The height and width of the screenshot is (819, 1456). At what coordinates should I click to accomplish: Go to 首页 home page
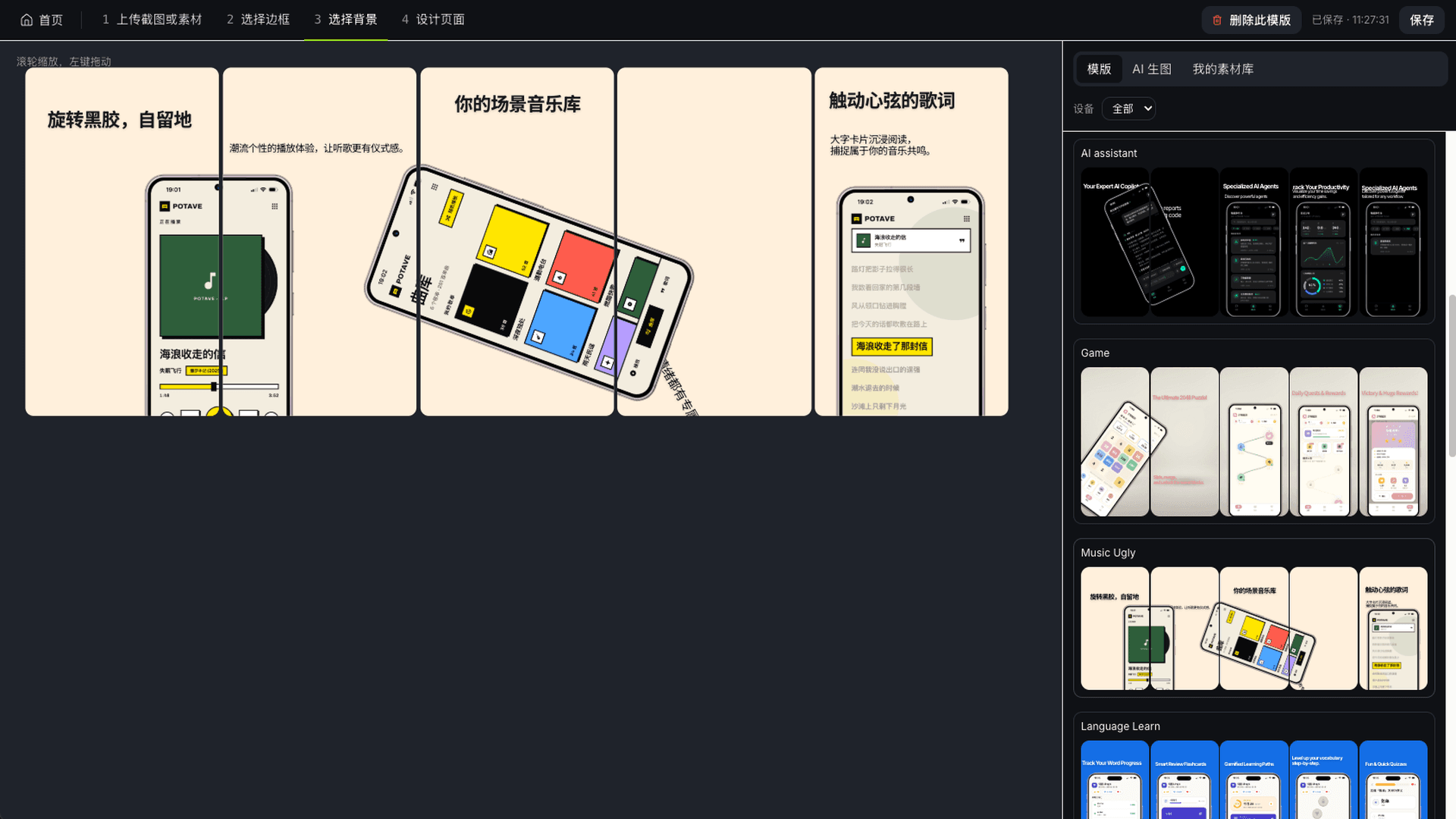(42, 20)
